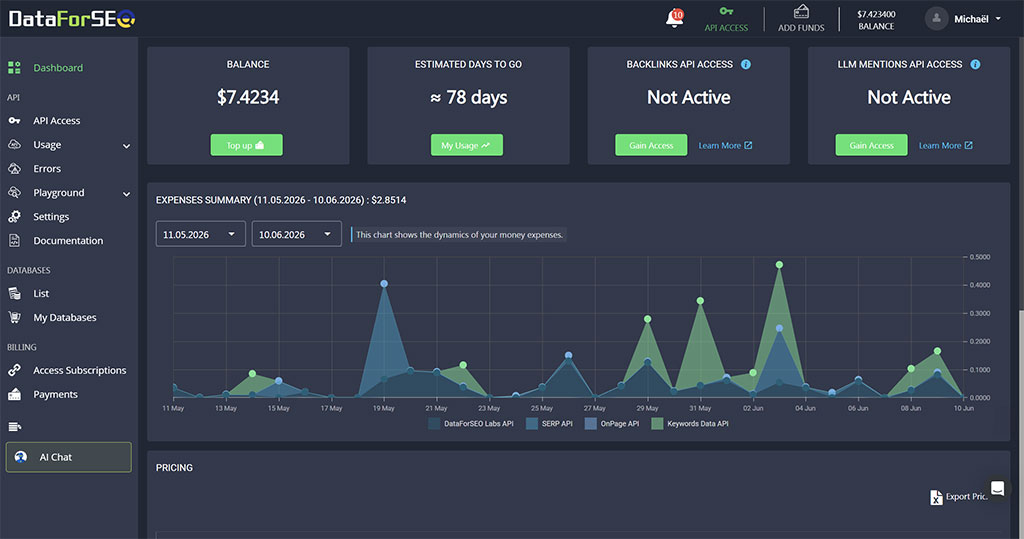Select Dashboard in the sidebar
Viewport: 1024px width, 539px height.
(58, 67)
